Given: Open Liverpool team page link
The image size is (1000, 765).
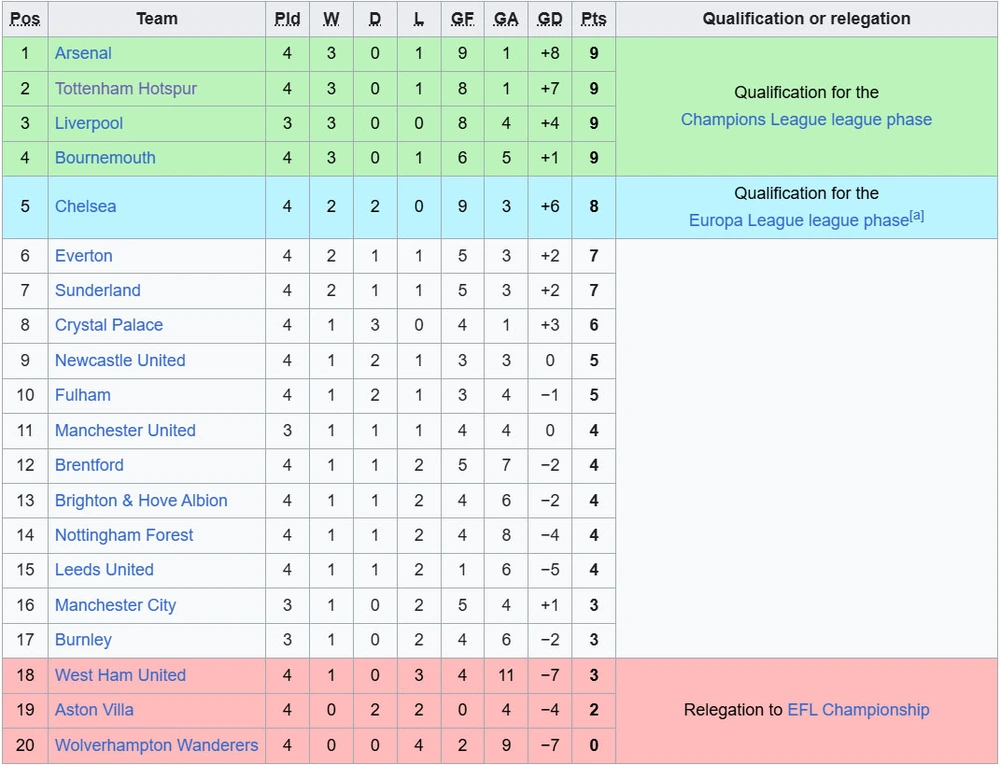Looking at the screenshot, I should pos(89,123).
